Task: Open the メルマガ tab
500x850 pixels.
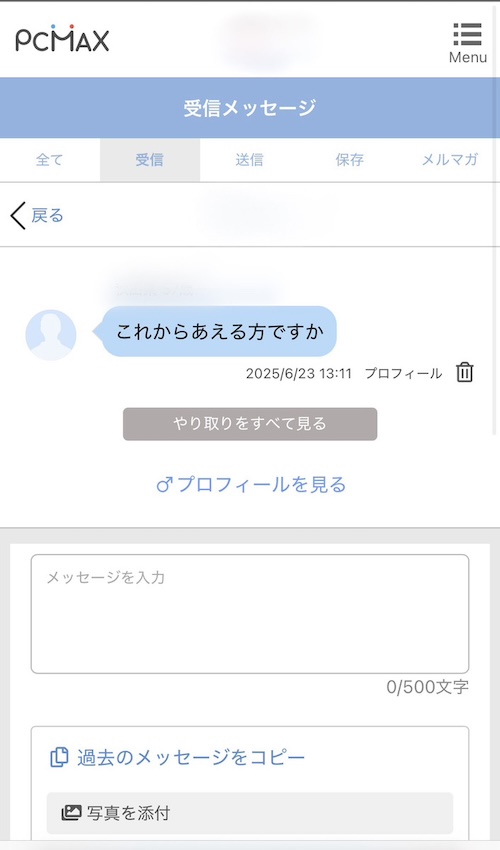Action: pos(450,160)
